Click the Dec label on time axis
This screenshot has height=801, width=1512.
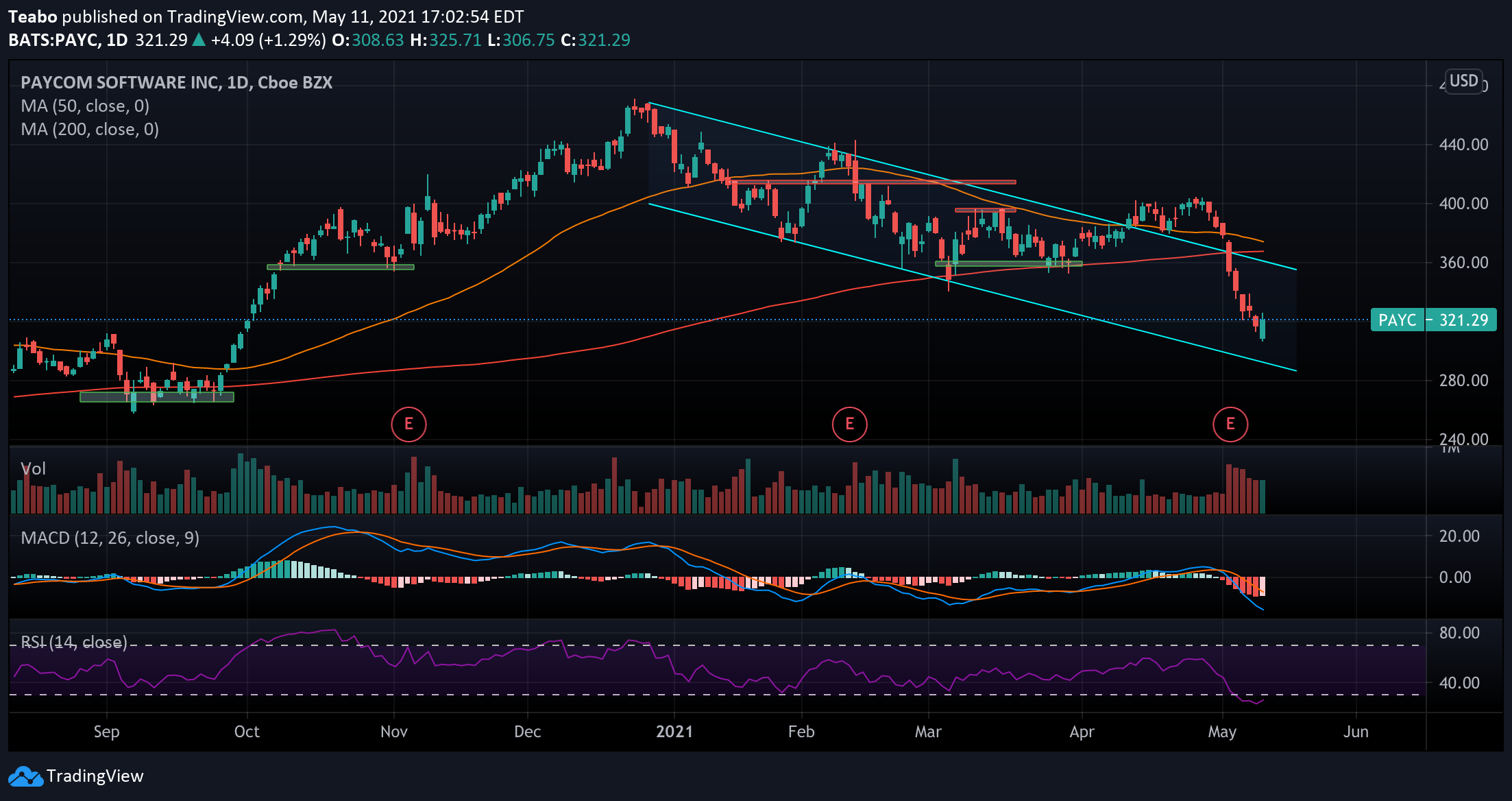(x=528, y=732)
